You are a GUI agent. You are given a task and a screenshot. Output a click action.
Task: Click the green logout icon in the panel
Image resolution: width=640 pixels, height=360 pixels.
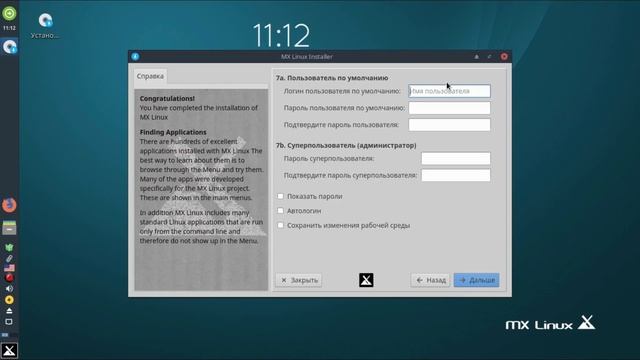[9, 13]
